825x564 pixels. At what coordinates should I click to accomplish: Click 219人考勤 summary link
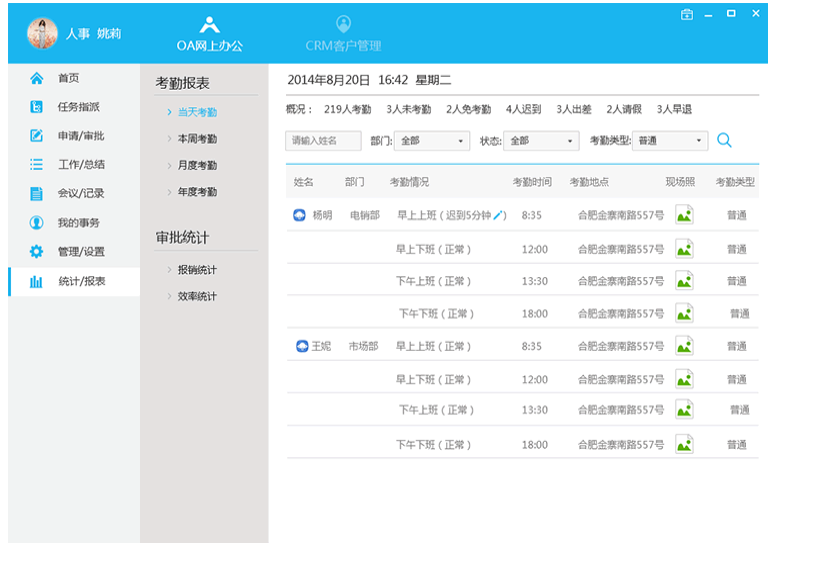[347, 109]
